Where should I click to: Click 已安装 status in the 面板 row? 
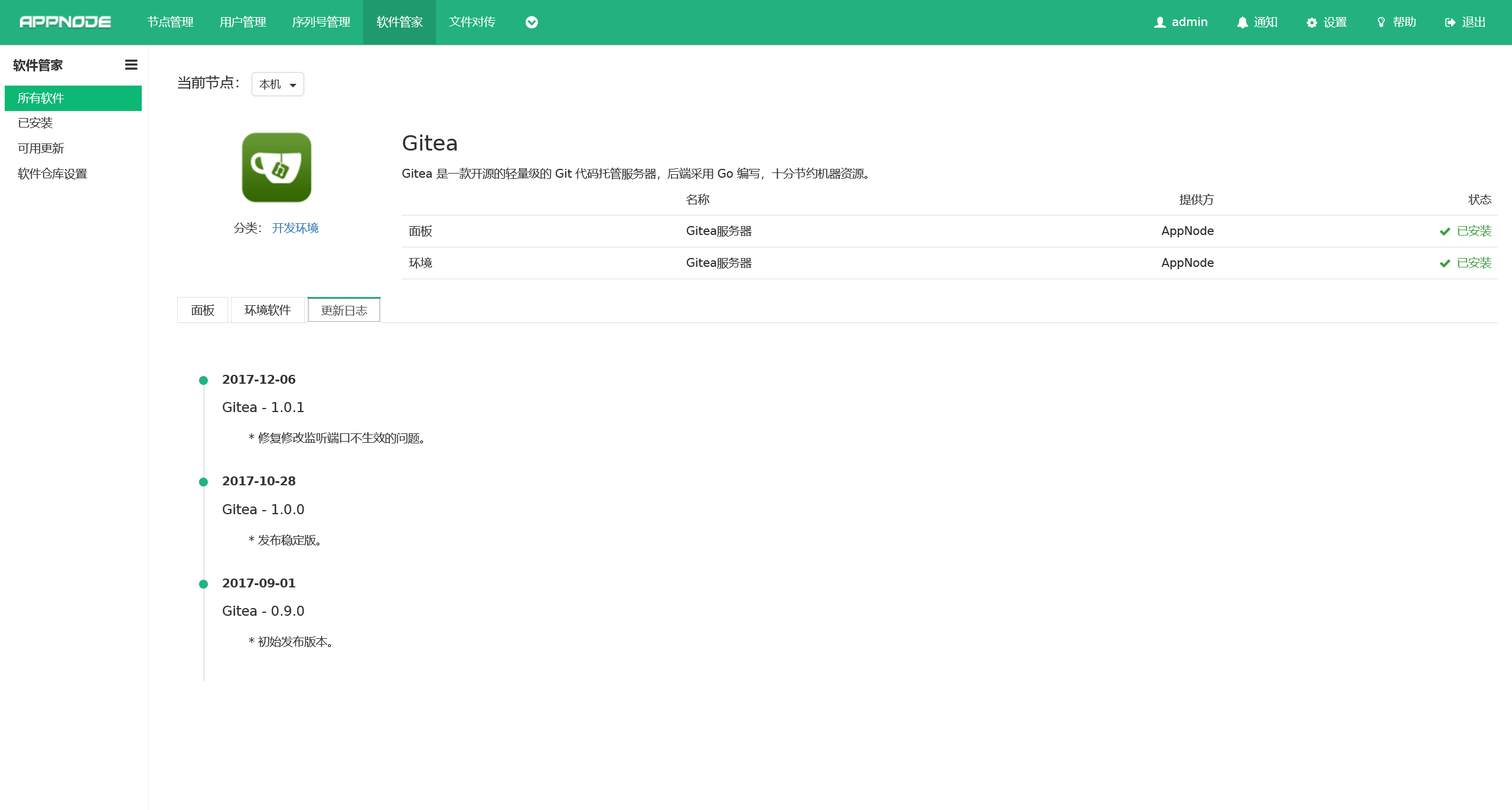pos(1474,231)
